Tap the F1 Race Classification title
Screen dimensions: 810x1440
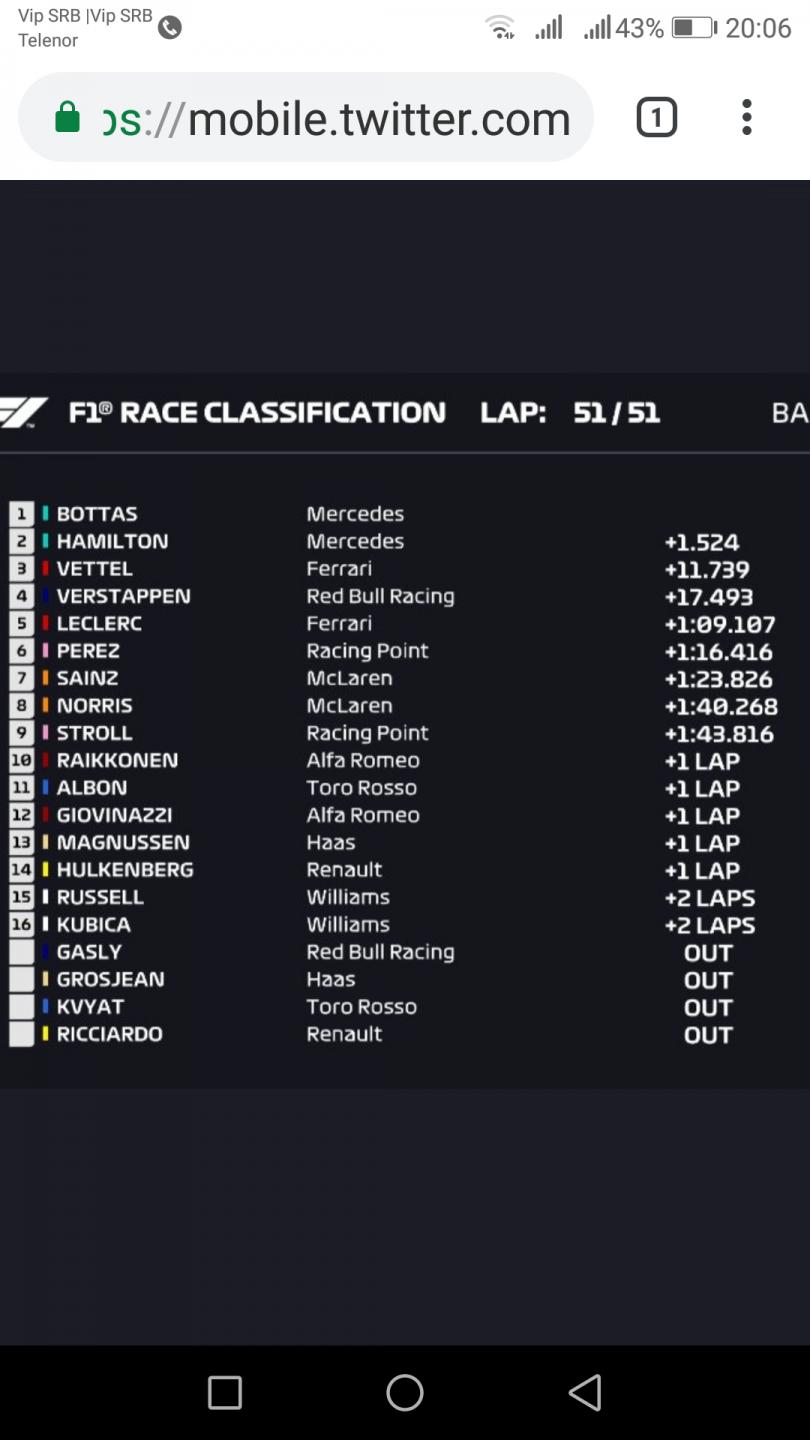coord(257,413)
